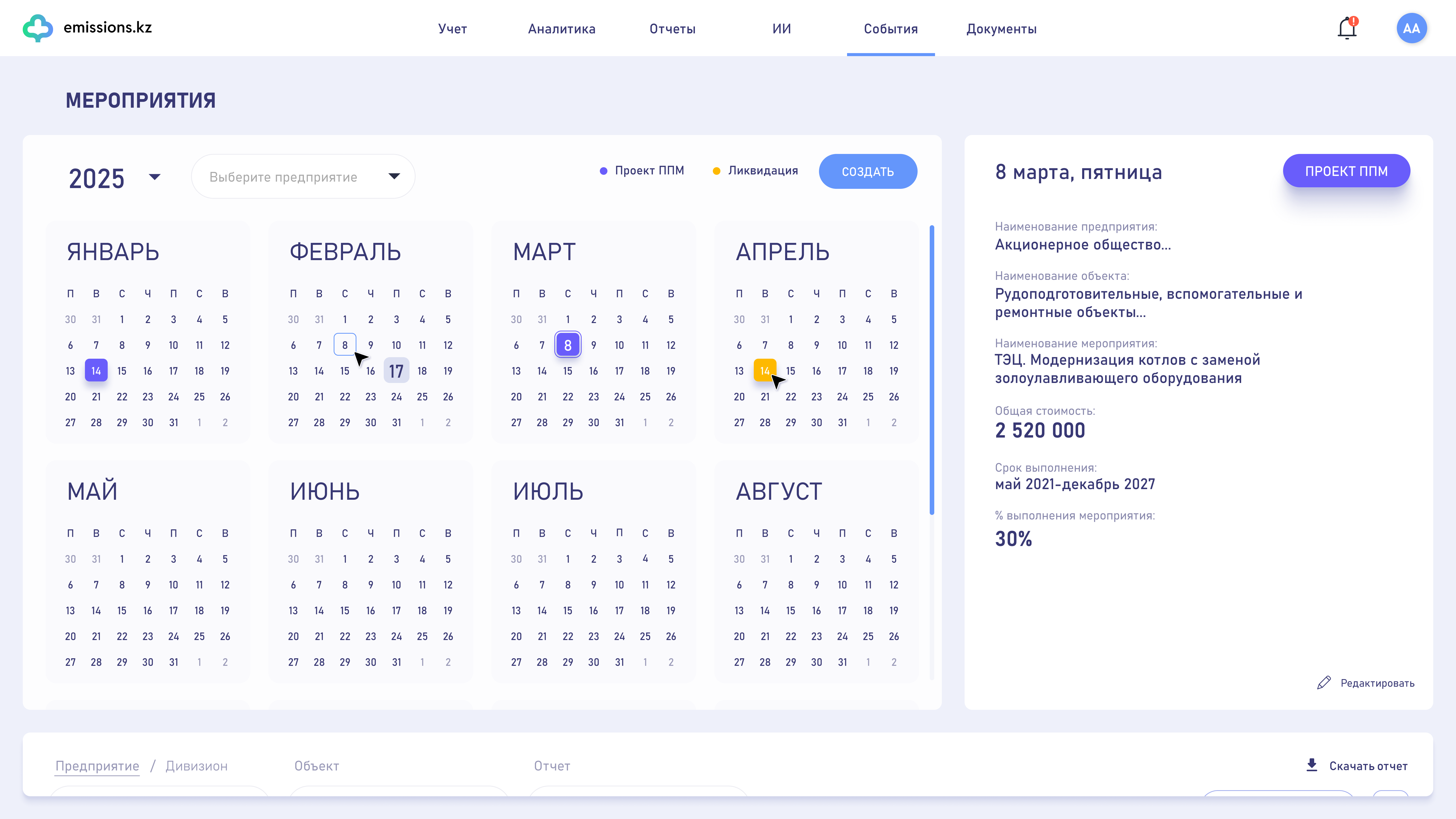Click the emissions.kz cloud logo
The image size is (1456, 819).
(x=38, y=28)
